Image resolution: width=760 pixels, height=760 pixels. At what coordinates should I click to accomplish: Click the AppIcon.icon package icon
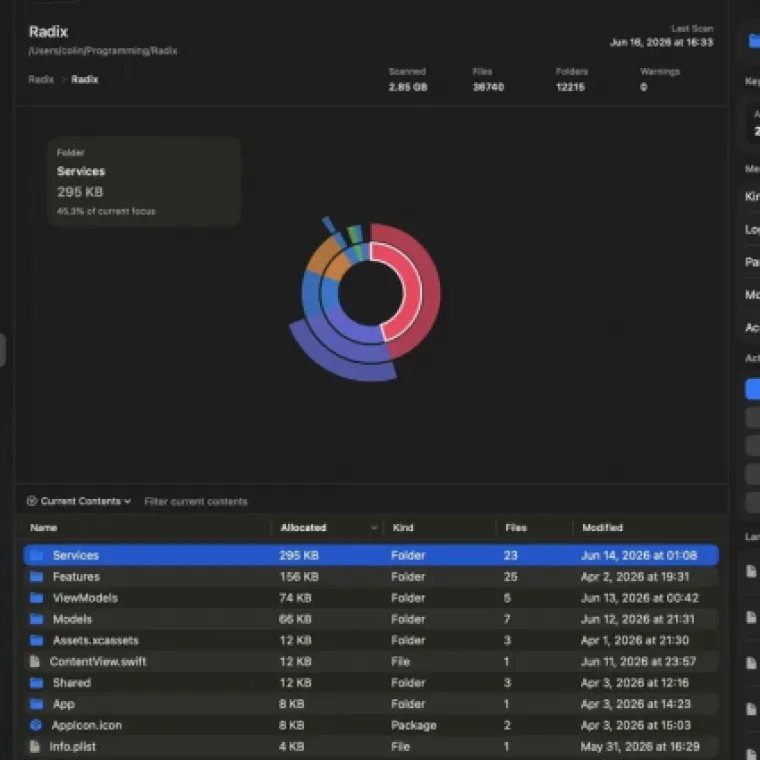coord(36,725)
